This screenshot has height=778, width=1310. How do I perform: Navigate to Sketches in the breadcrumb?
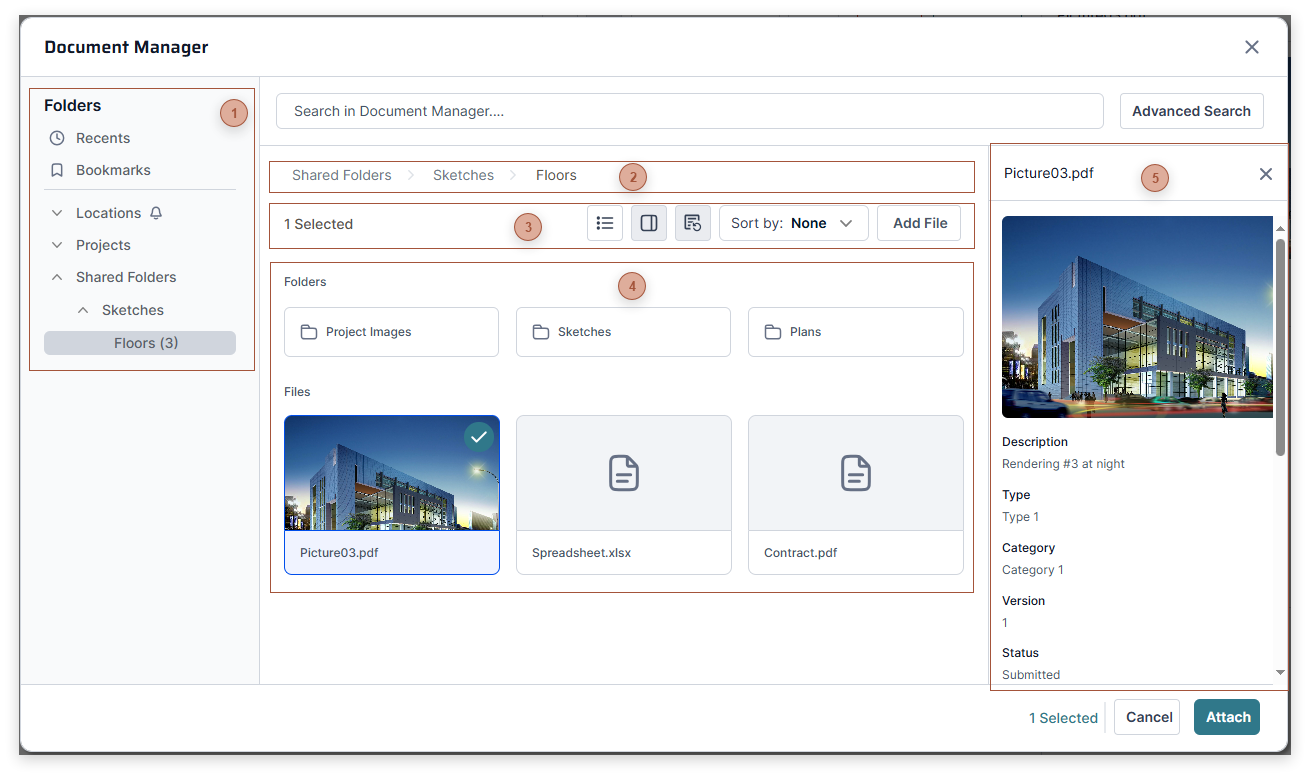(463, 175)
